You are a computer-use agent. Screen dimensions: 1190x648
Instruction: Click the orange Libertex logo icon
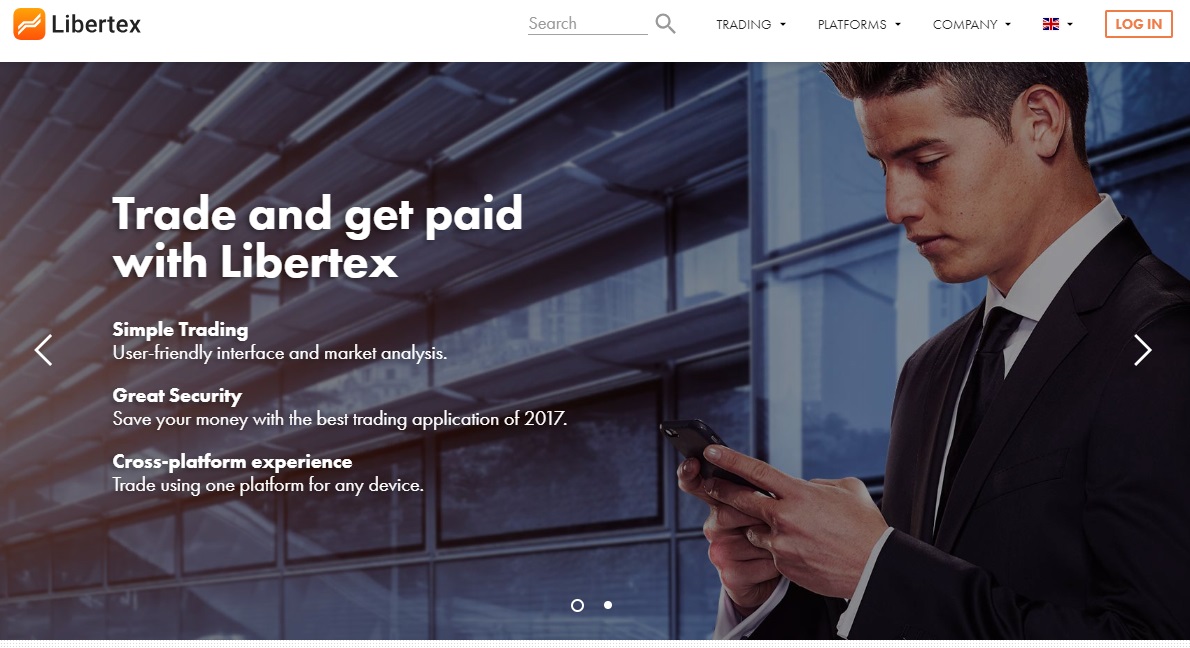pyautogui.click(x=30, y=24)
